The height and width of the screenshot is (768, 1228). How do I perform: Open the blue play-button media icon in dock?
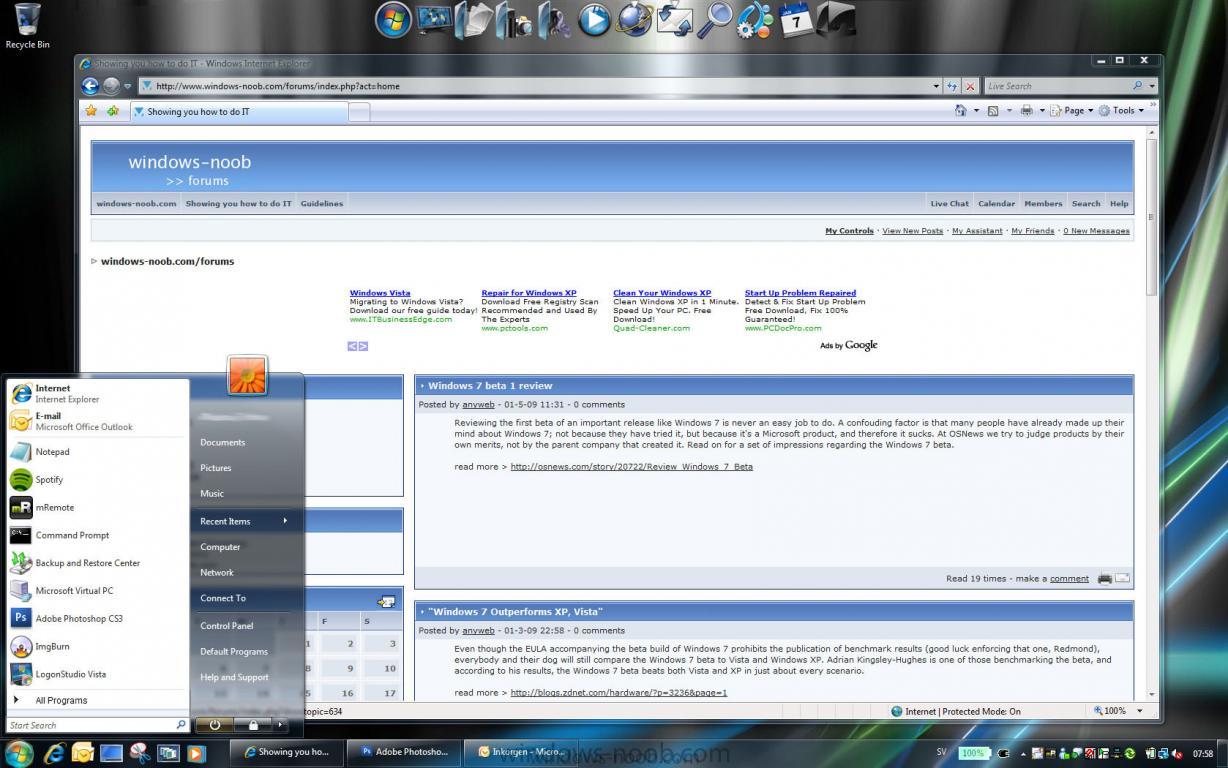pos(594,20)
